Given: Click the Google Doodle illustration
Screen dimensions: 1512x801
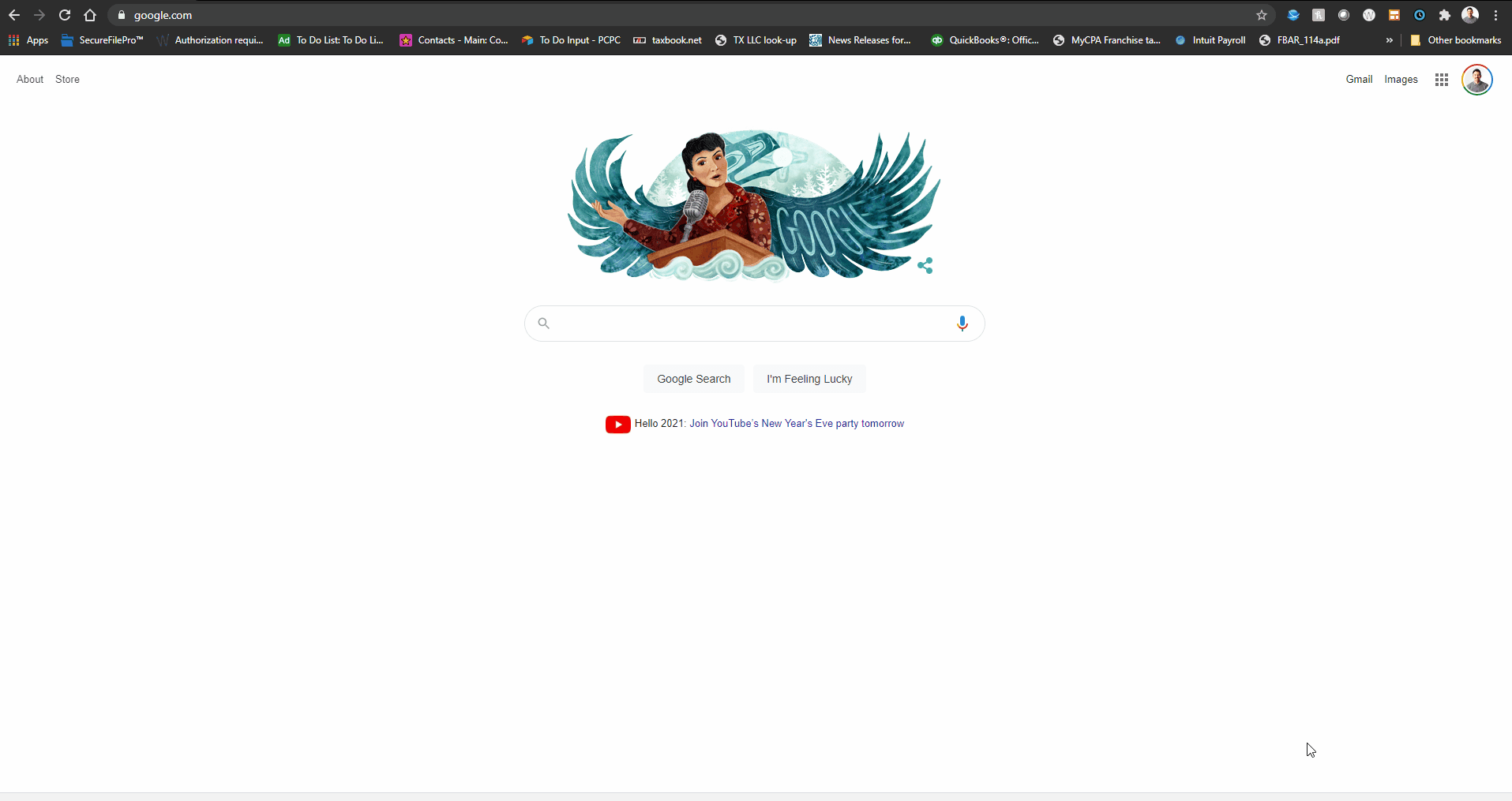Looking at the screenshot, I should pyautogui.click(x=754, y=204).
